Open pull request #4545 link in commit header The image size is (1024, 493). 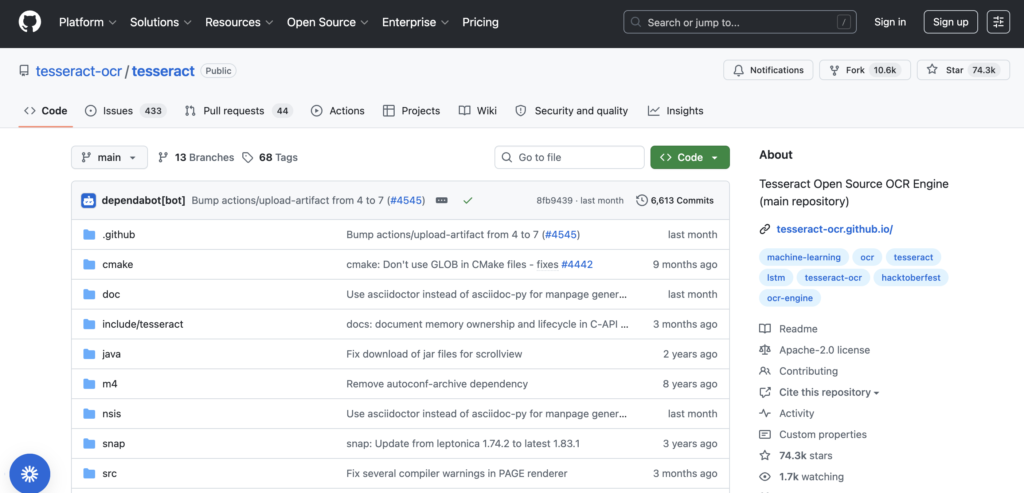point(406,200)
